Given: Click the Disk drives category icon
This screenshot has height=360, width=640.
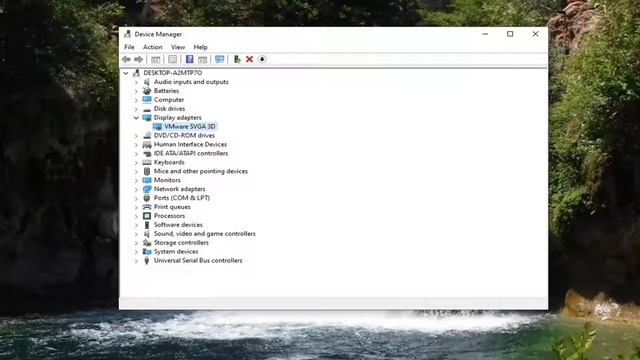Looking at the screenshot, I should (x=147, y=109).
